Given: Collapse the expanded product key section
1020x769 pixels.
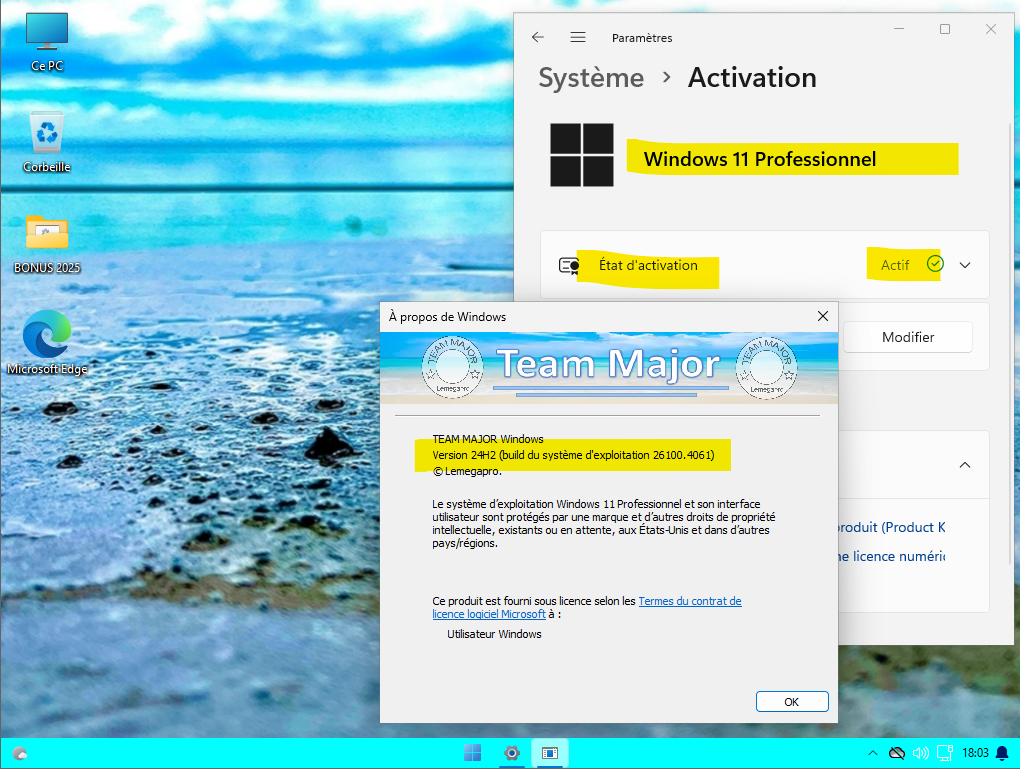Looking at the screenshot, I should [x=965, y=465].
